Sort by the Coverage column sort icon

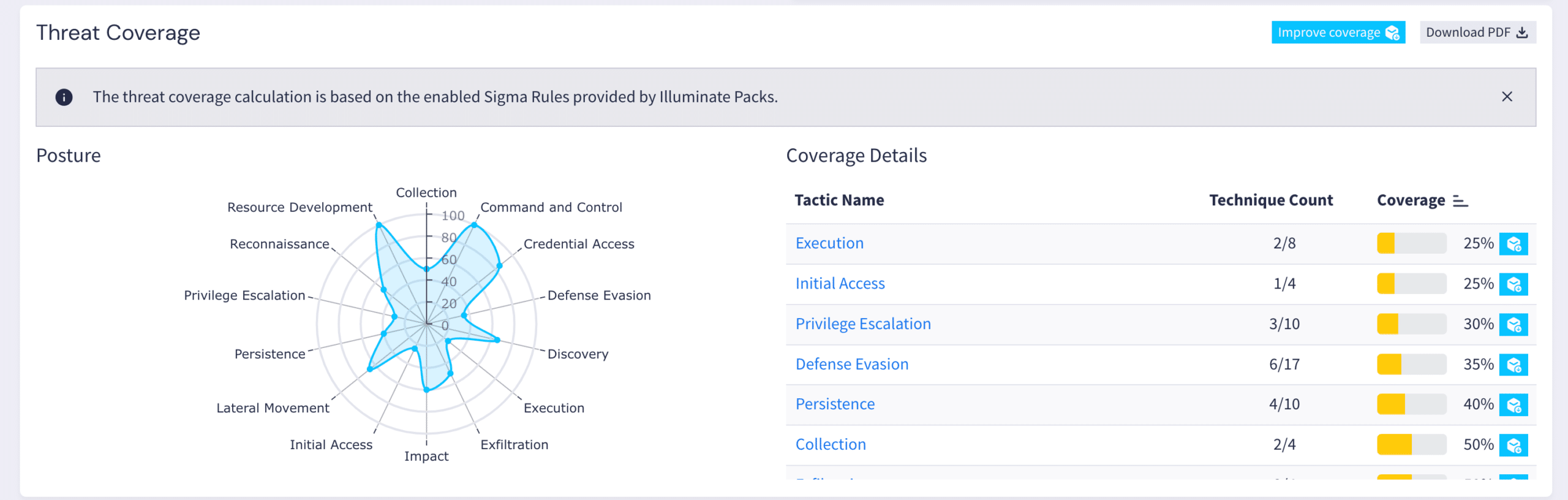coord(1460,201)
